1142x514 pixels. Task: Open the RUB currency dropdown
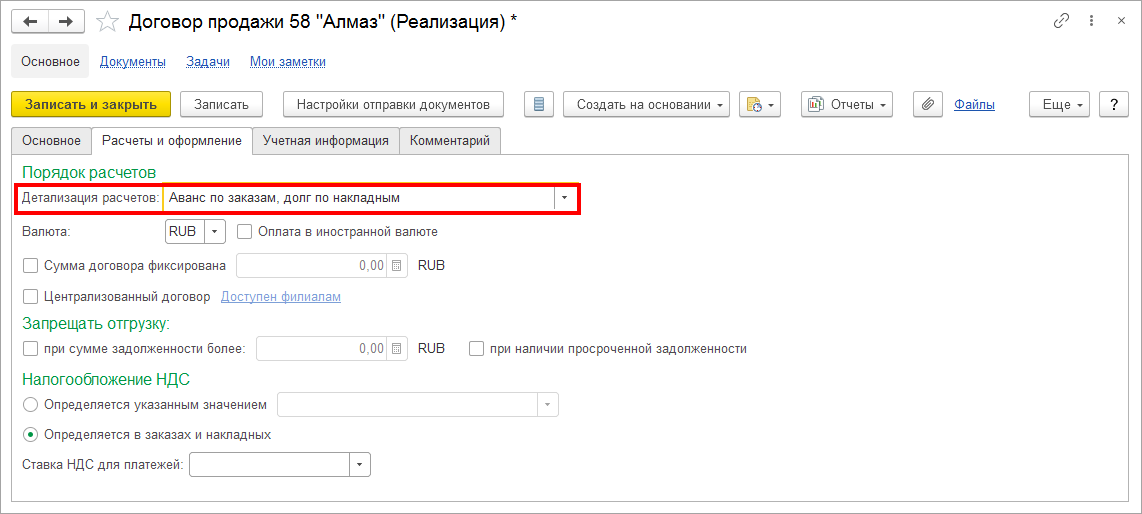pyautogui.click(x=215, y=232)
